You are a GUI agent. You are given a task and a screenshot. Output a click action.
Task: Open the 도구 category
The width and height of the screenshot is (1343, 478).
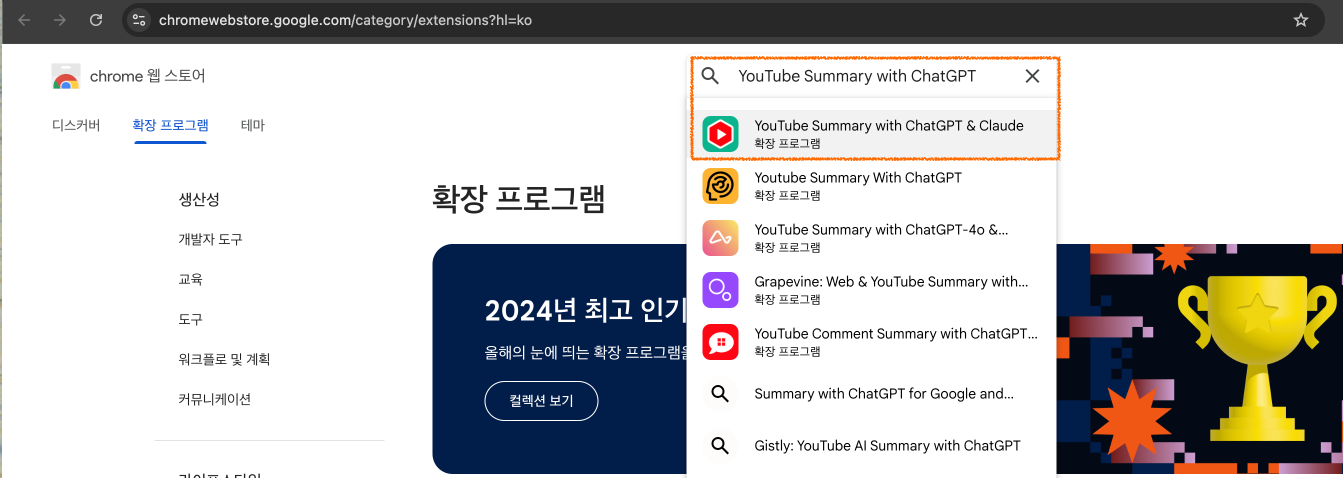click(190, 319)
